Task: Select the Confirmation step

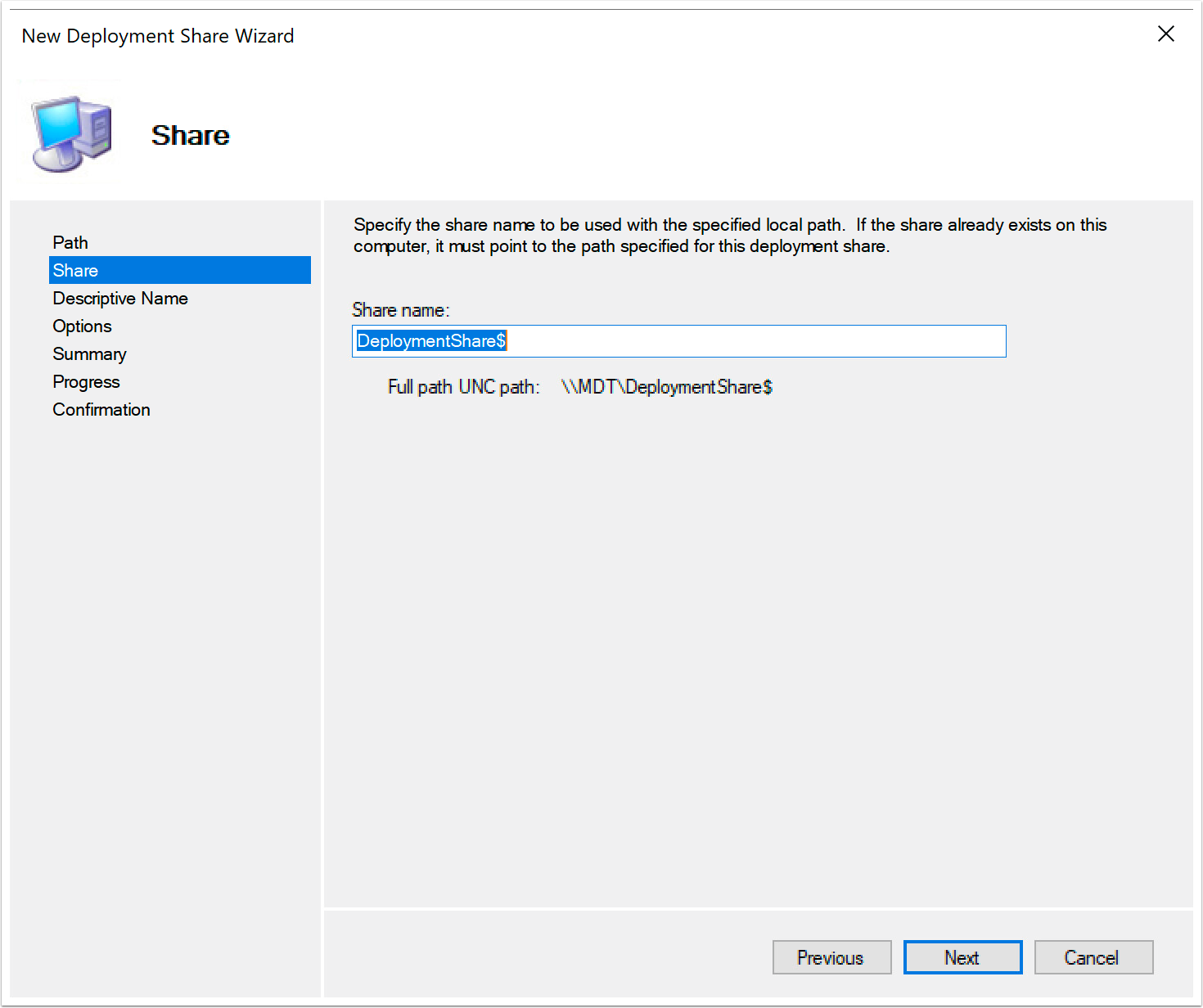Action: pos(101,409)
